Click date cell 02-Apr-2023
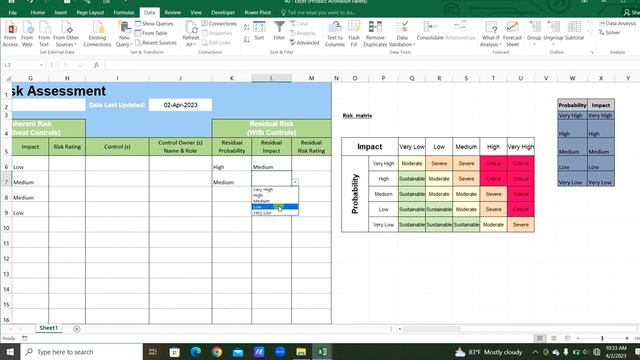Image resolution: width=640 pixels, height=360 pixels. 180,105
